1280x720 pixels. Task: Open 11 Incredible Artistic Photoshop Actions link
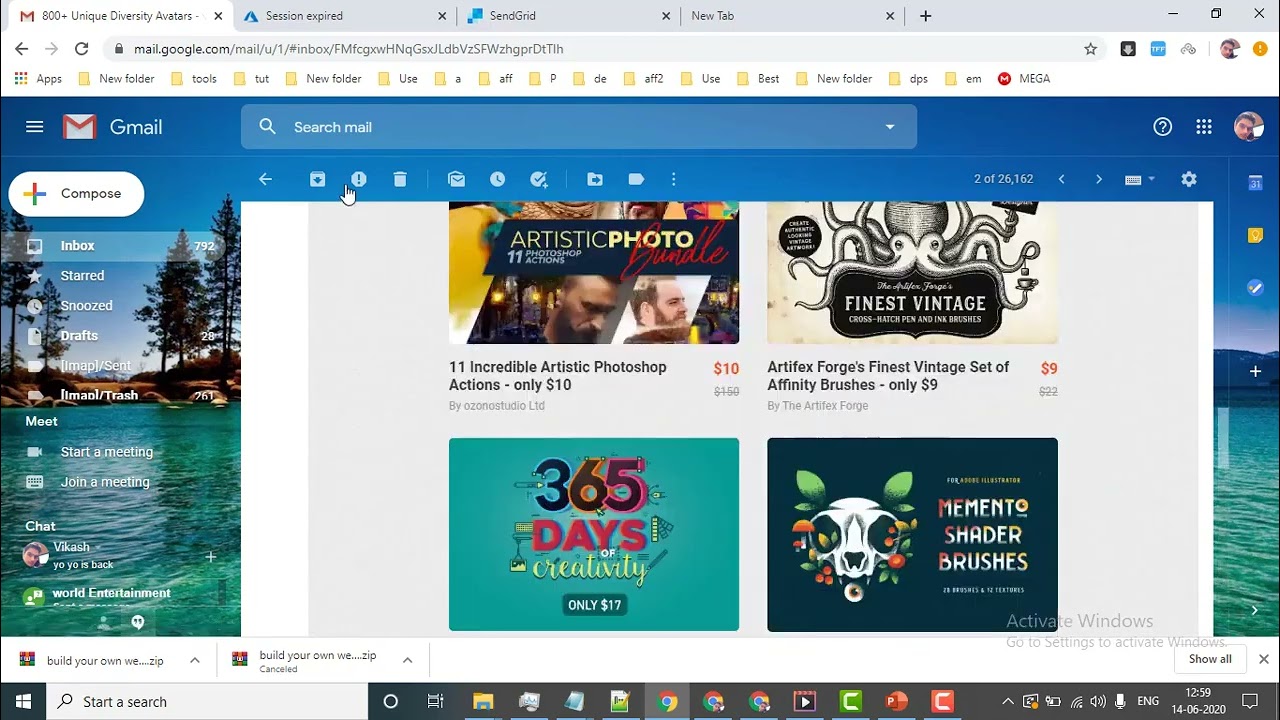(x=558, y=376)
